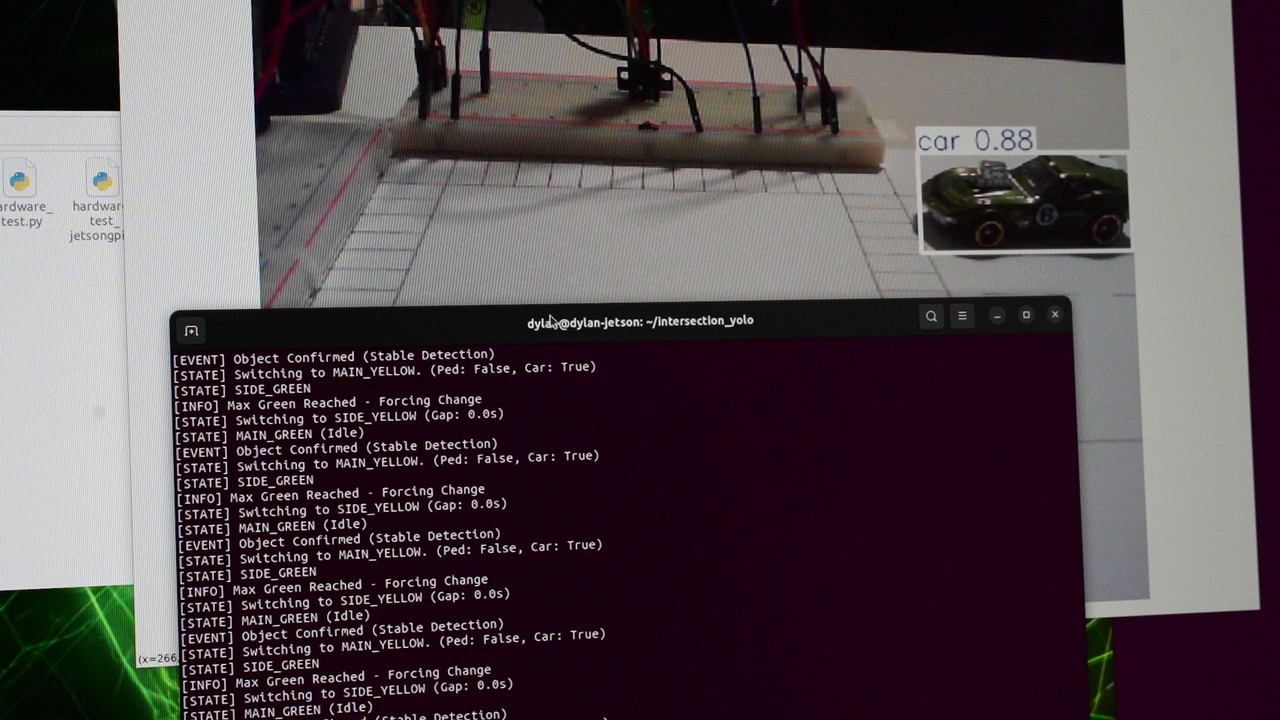Image resolution: width=1280 pixels, height=720 pixels.
Task: Click the 'car 0.88' detection label
Action: (975, 141)
